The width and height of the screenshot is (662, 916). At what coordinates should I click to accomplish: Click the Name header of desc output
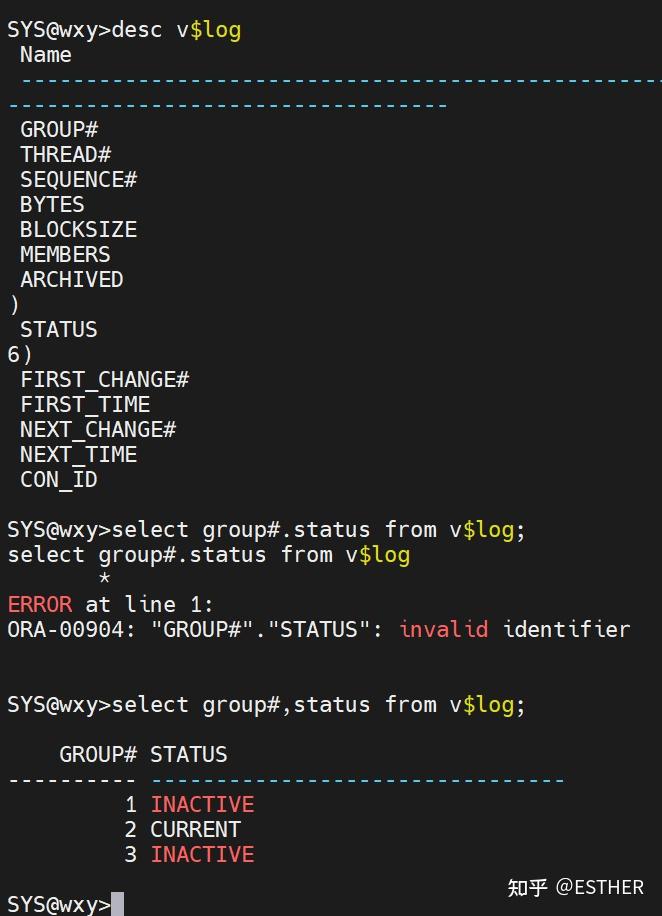(x=45, y=54)
